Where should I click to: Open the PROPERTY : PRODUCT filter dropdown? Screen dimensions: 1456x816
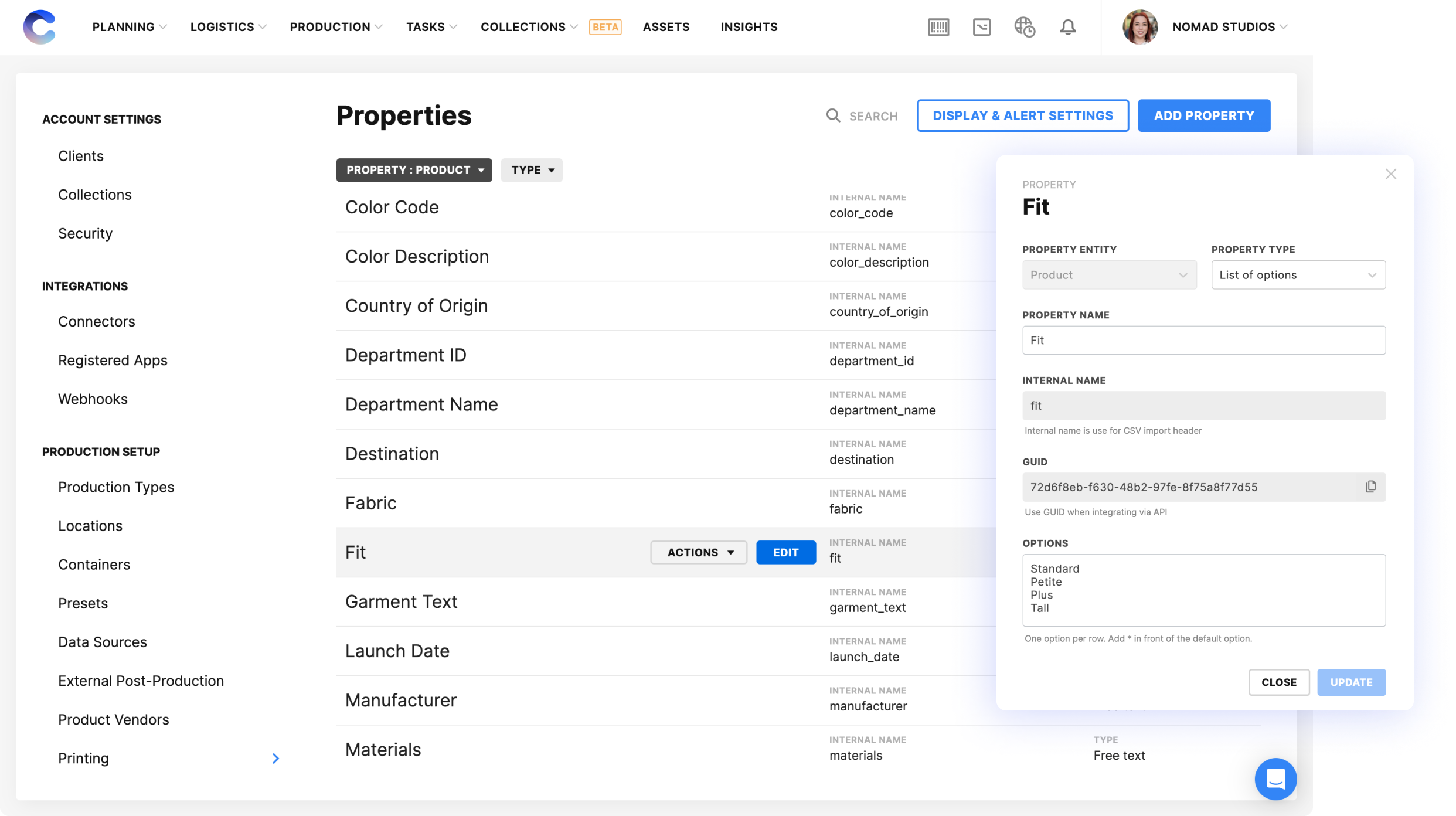click(x=414, y=170)
